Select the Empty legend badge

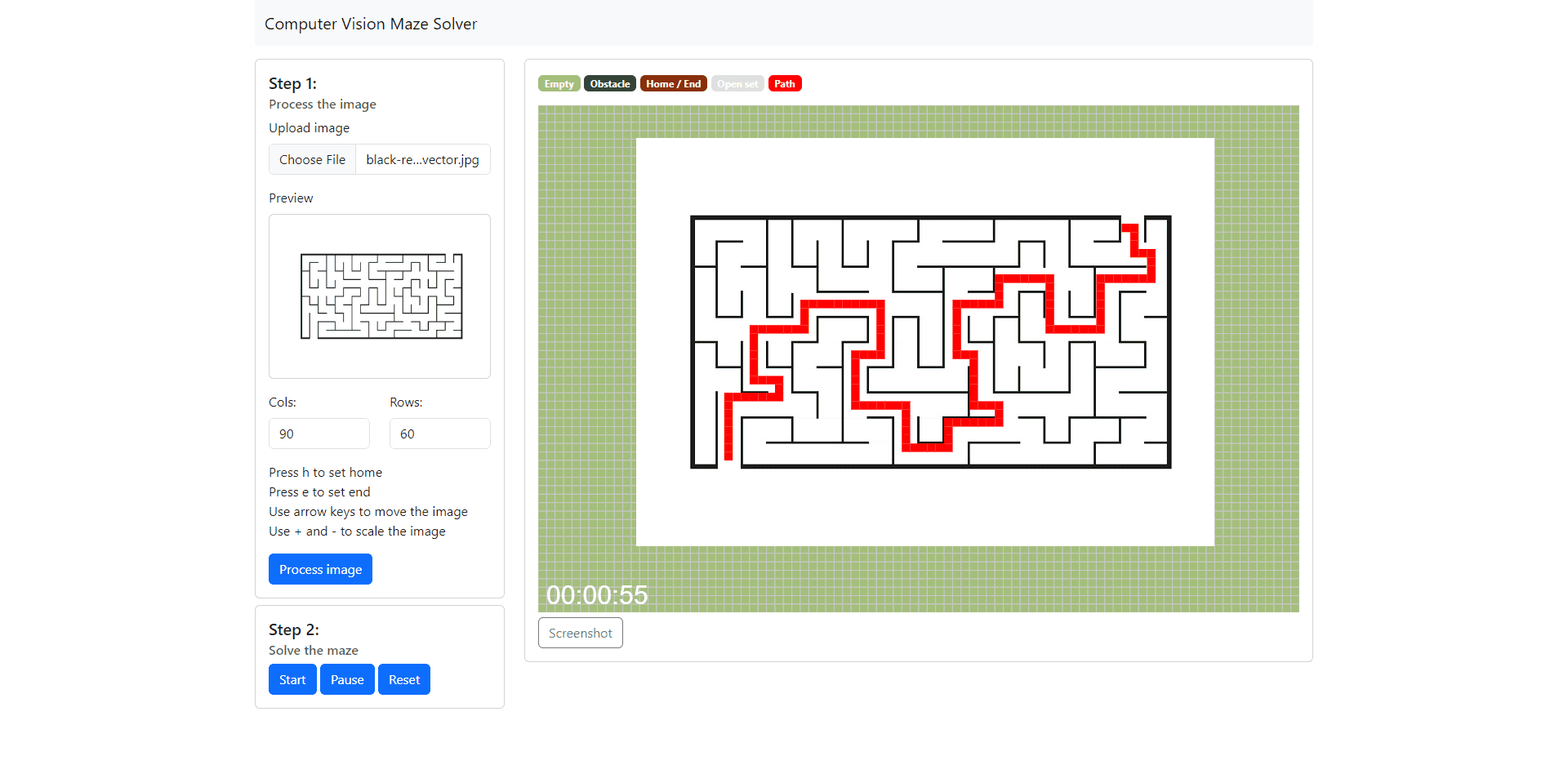(x=559, y=83)
